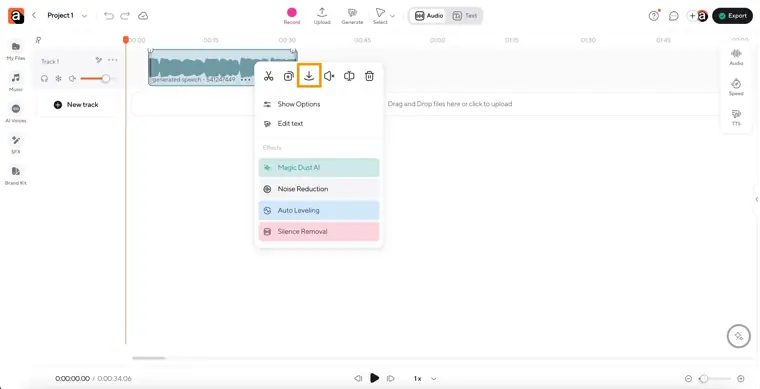The image size is (760, 389).
Task: Expand the Select tool dropdown arrow
Action: tap(393, 16)
